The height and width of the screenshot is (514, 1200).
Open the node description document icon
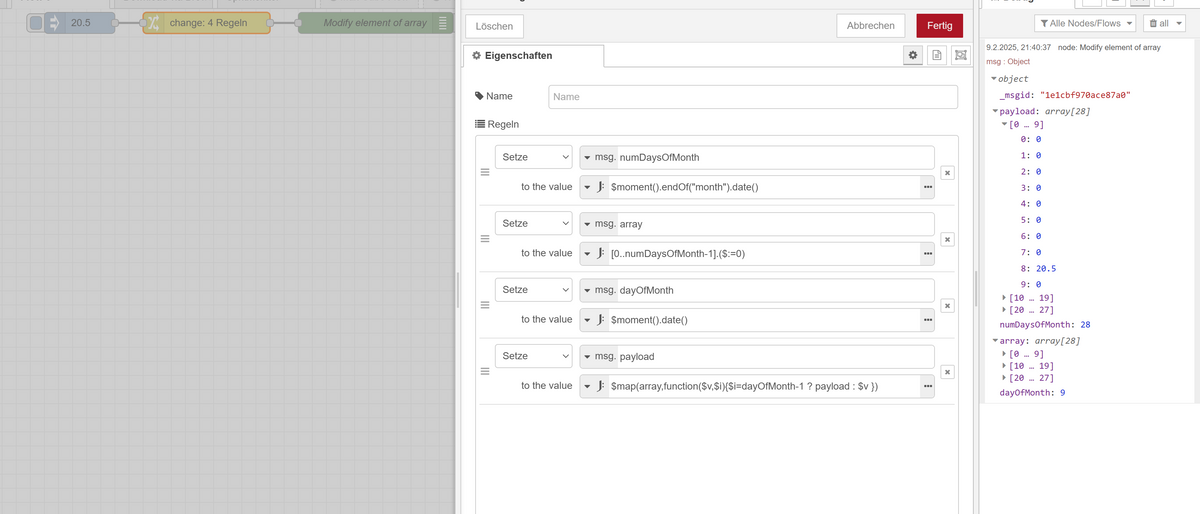coord(936,56)
